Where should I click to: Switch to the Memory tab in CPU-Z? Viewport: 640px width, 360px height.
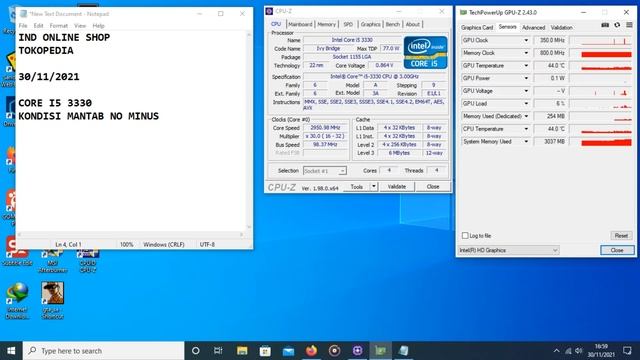click(x=327, y=24)
